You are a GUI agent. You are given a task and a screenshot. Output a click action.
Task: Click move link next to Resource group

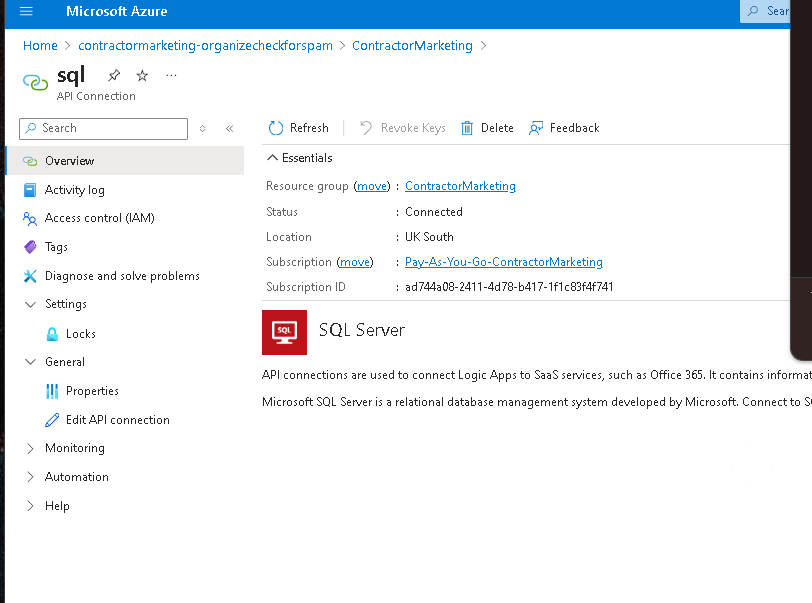pyautogui.click(x=372, y=186)
